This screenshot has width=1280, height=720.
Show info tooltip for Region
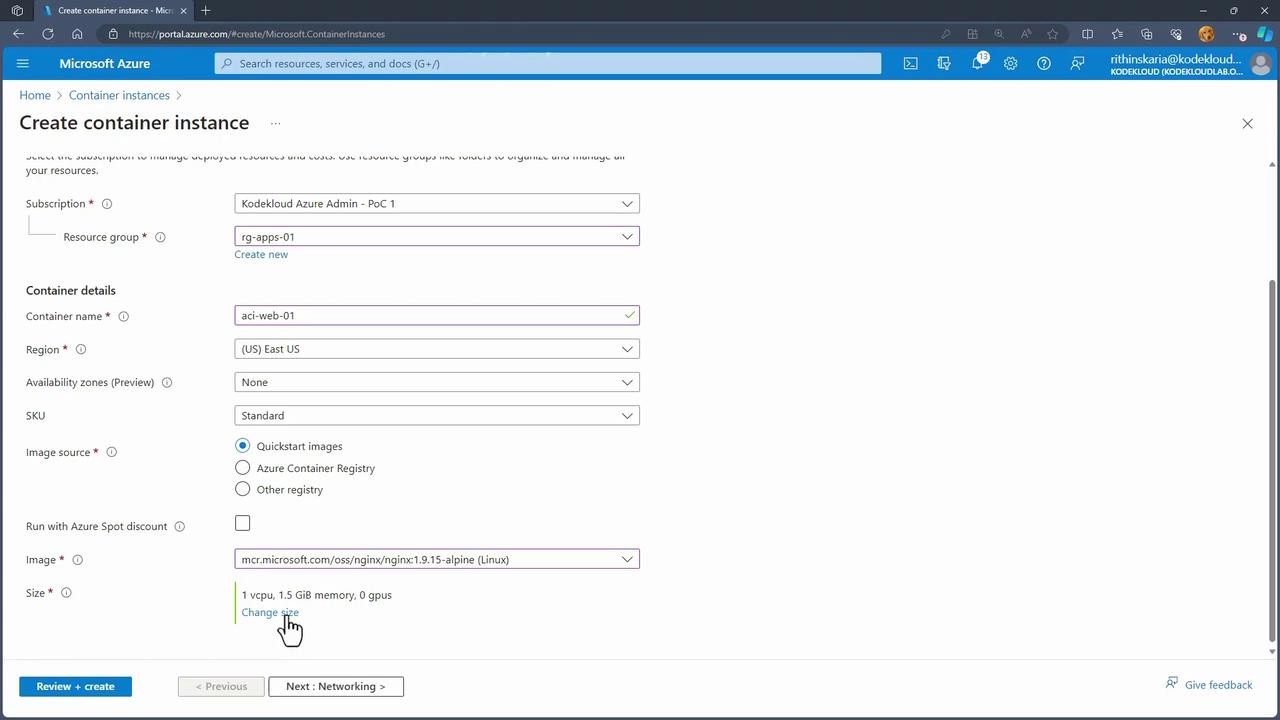click(81, 350)
